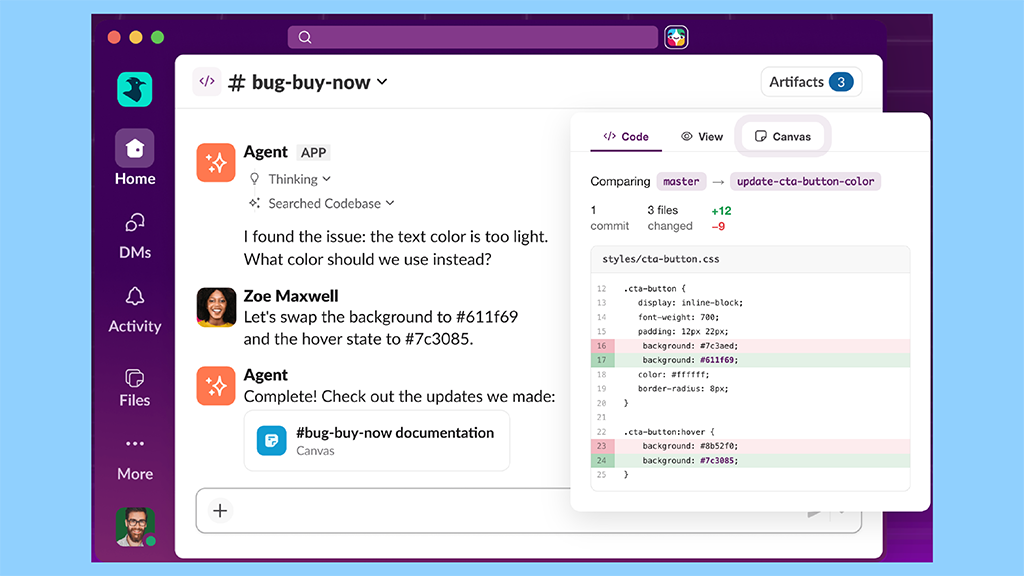Switch to the Code tab
Image resolution: width=1024 pixels, height=576 pixels.
point(626,136)
